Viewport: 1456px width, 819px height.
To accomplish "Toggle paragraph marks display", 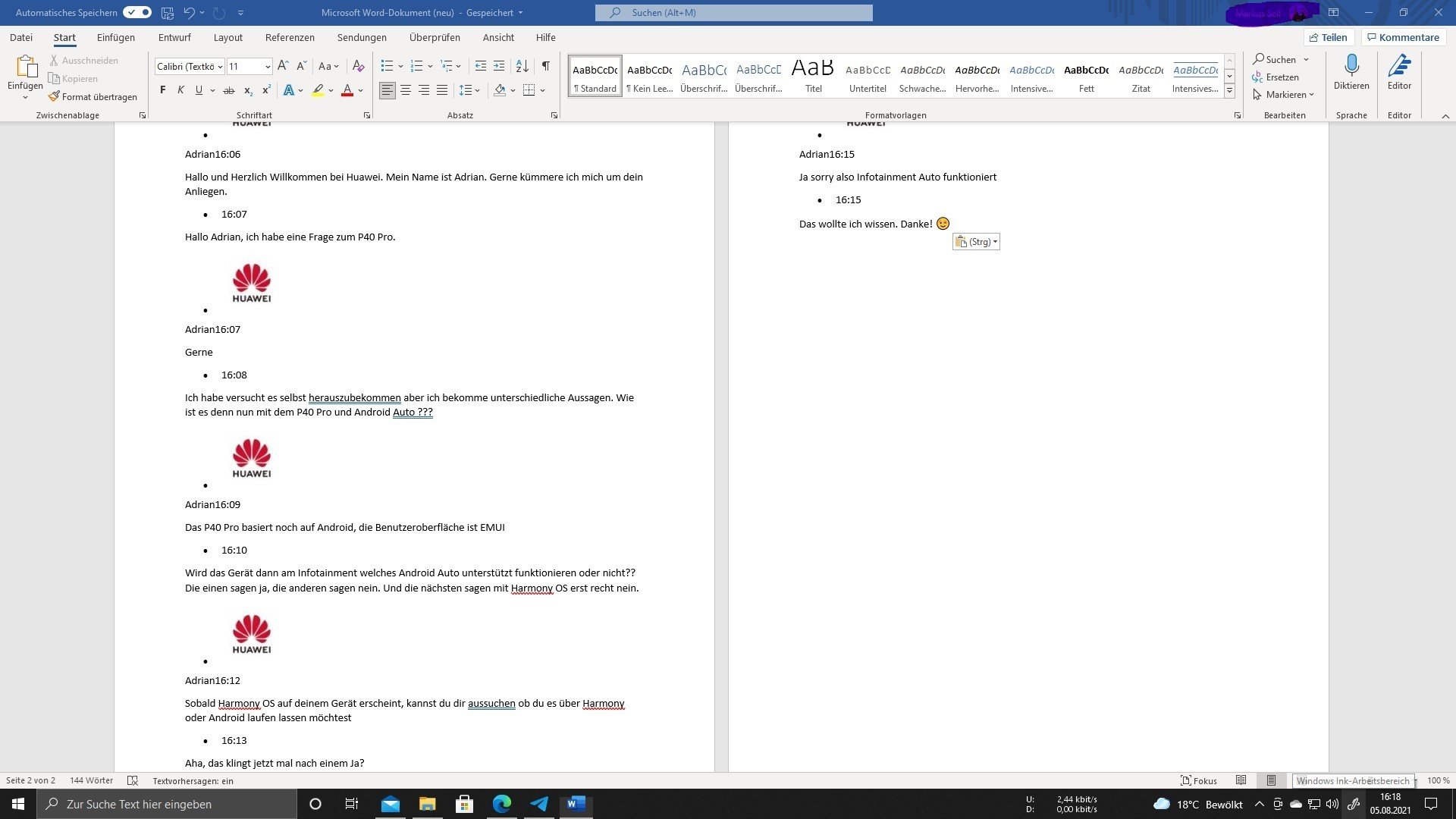I will (x=545, y=67).
